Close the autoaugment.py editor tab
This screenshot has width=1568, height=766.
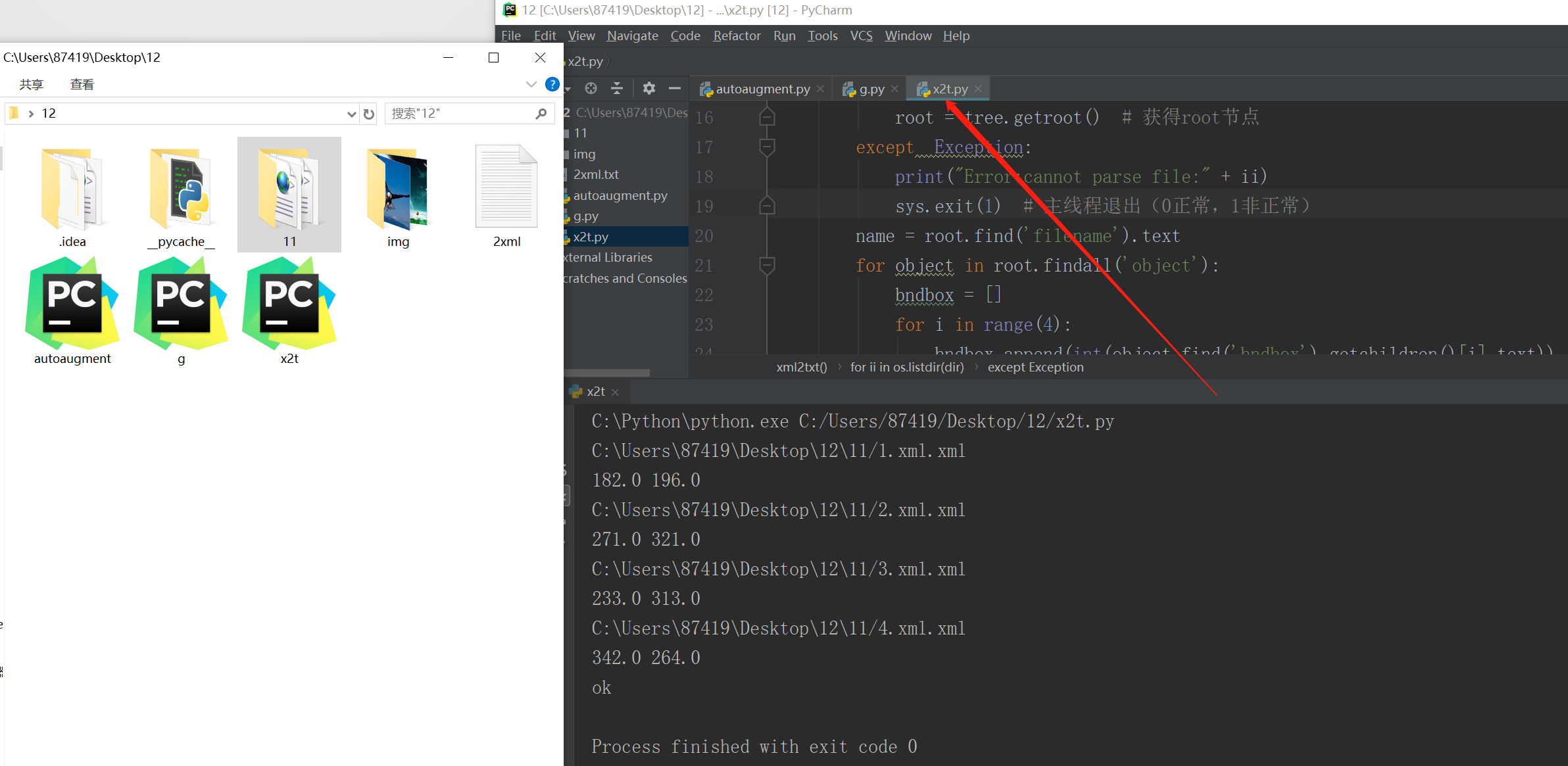(x=820, y=89)
